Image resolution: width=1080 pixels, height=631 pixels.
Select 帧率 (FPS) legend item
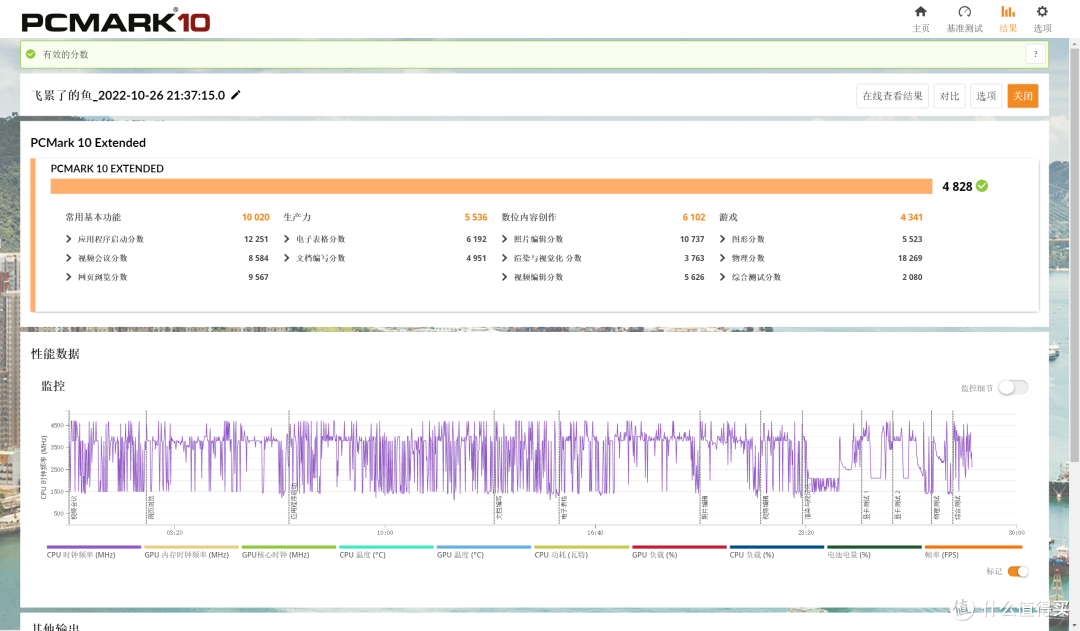tap(972, 551)
